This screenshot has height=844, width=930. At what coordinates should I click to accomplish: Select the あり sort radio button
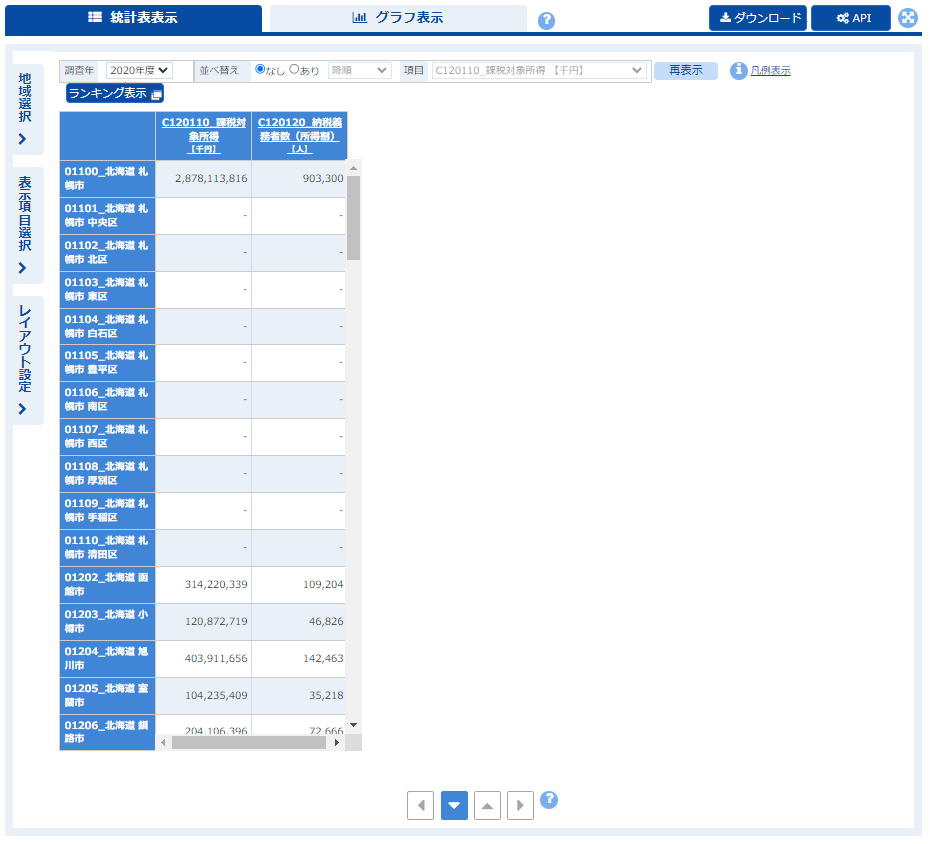tap(294, 70)
